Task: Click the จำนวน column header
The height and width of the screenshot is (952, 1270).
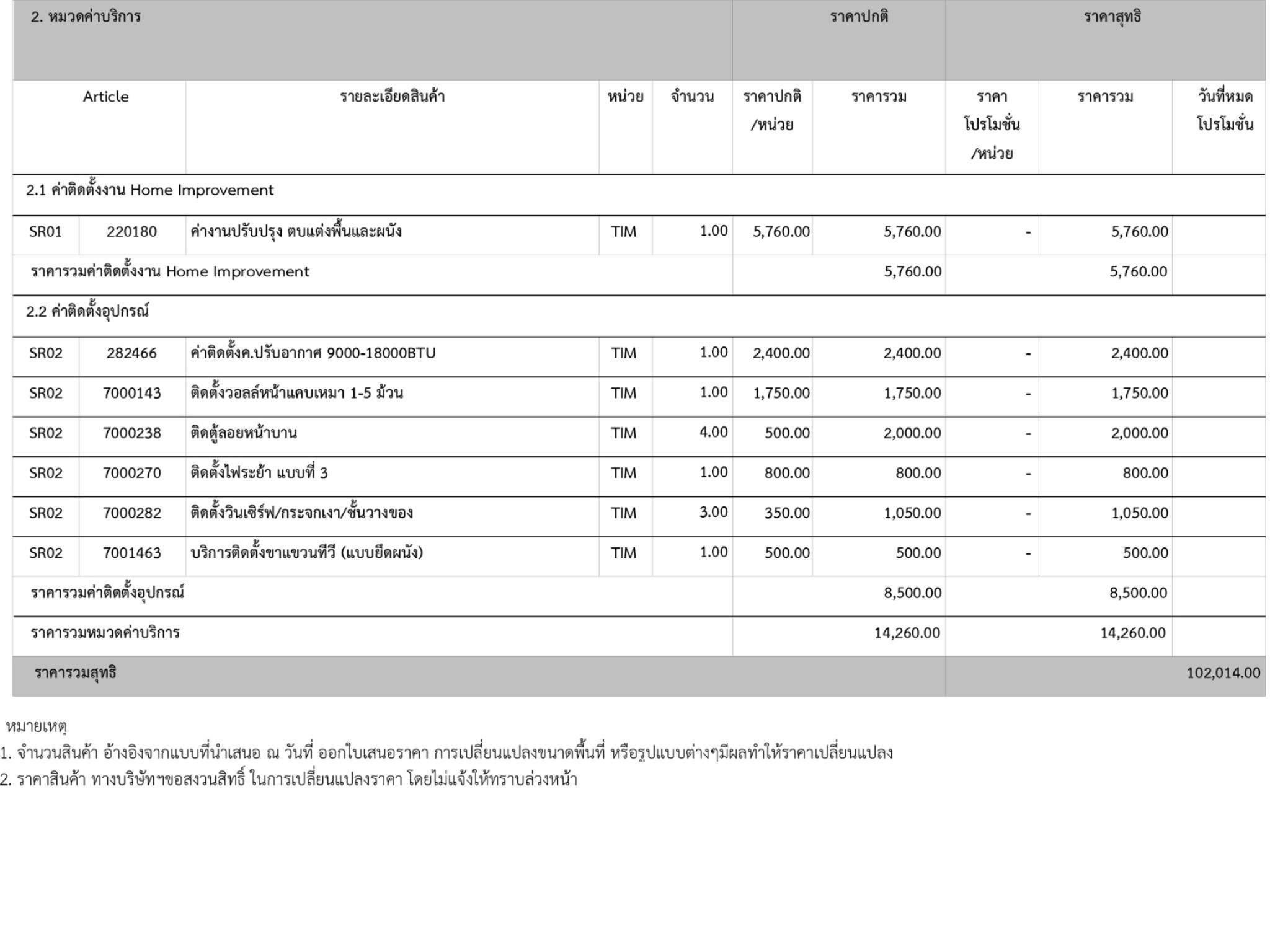Action: coord(692,97)
